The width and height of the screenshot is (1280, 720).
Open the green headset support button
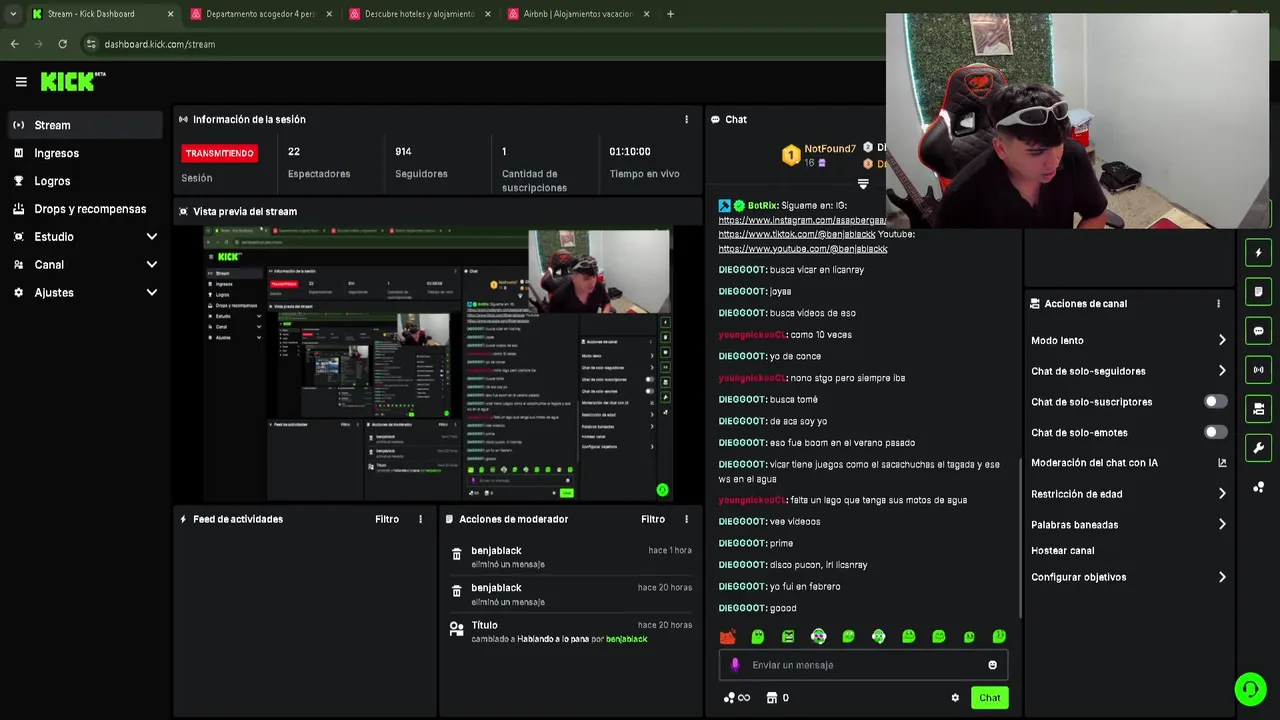pyautogui.click(x=1249, y=689)
